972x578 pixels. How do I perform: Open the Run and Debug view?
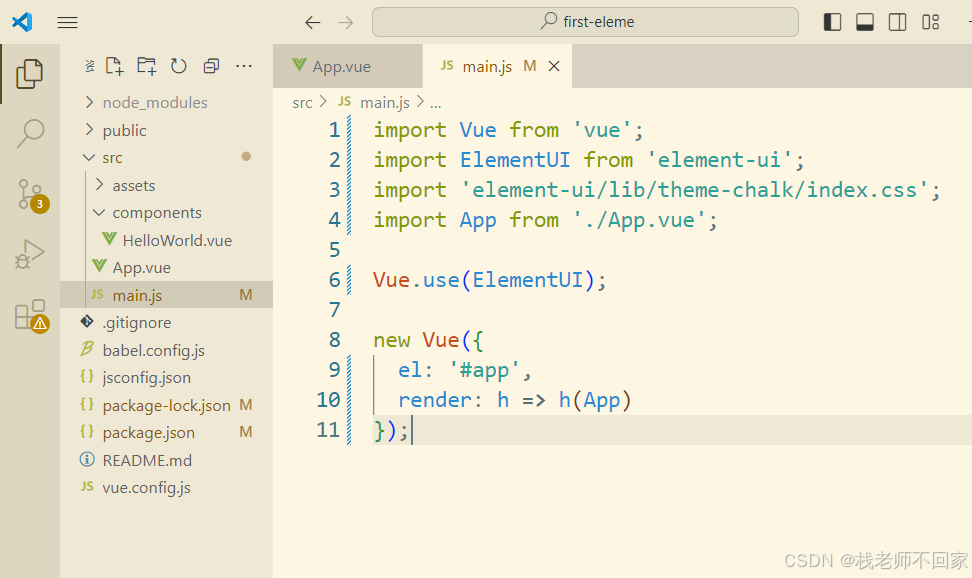(29, 254)
